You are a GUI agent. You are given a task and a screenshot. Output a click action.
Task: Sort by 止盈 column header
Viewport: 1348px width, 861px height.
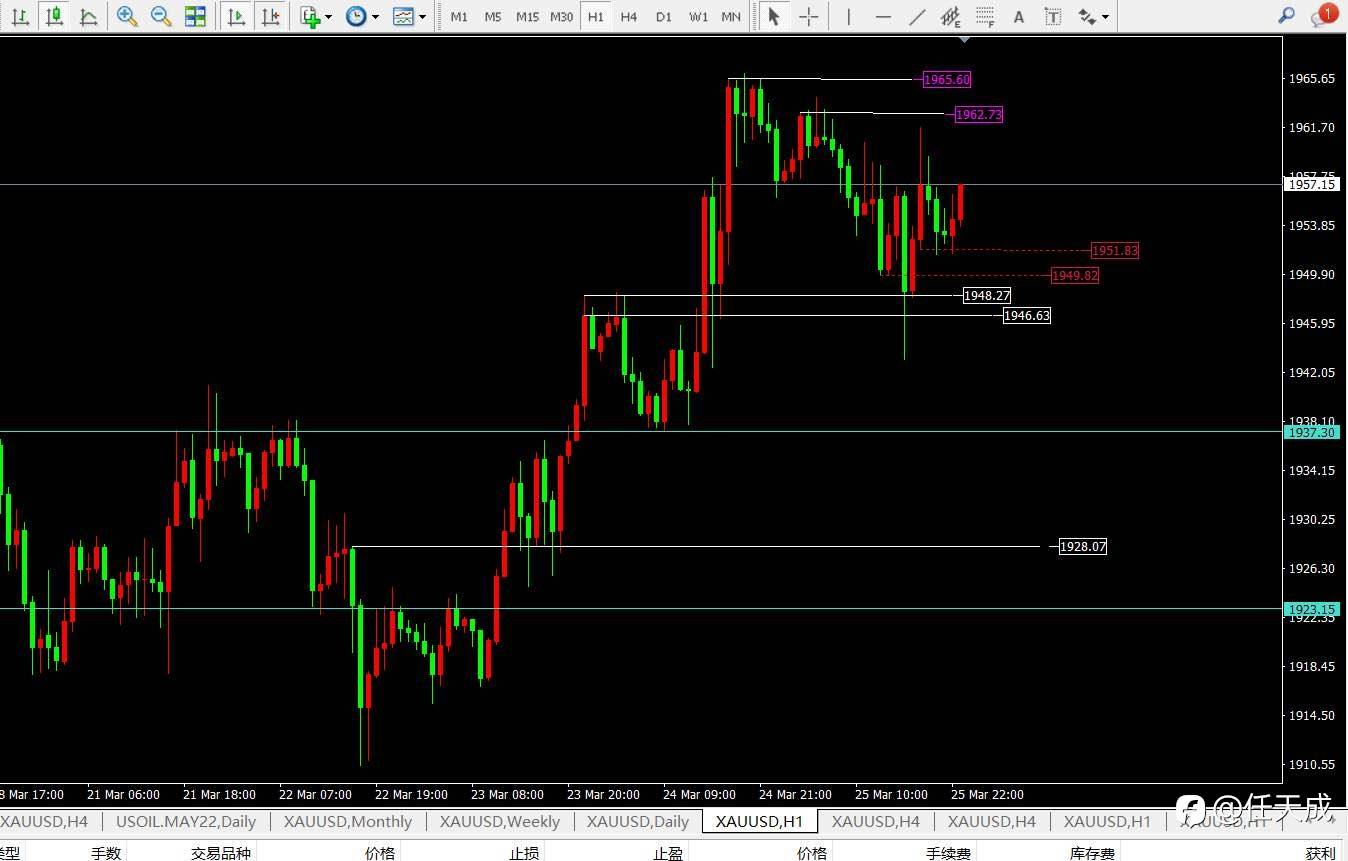tap(668, 852)
